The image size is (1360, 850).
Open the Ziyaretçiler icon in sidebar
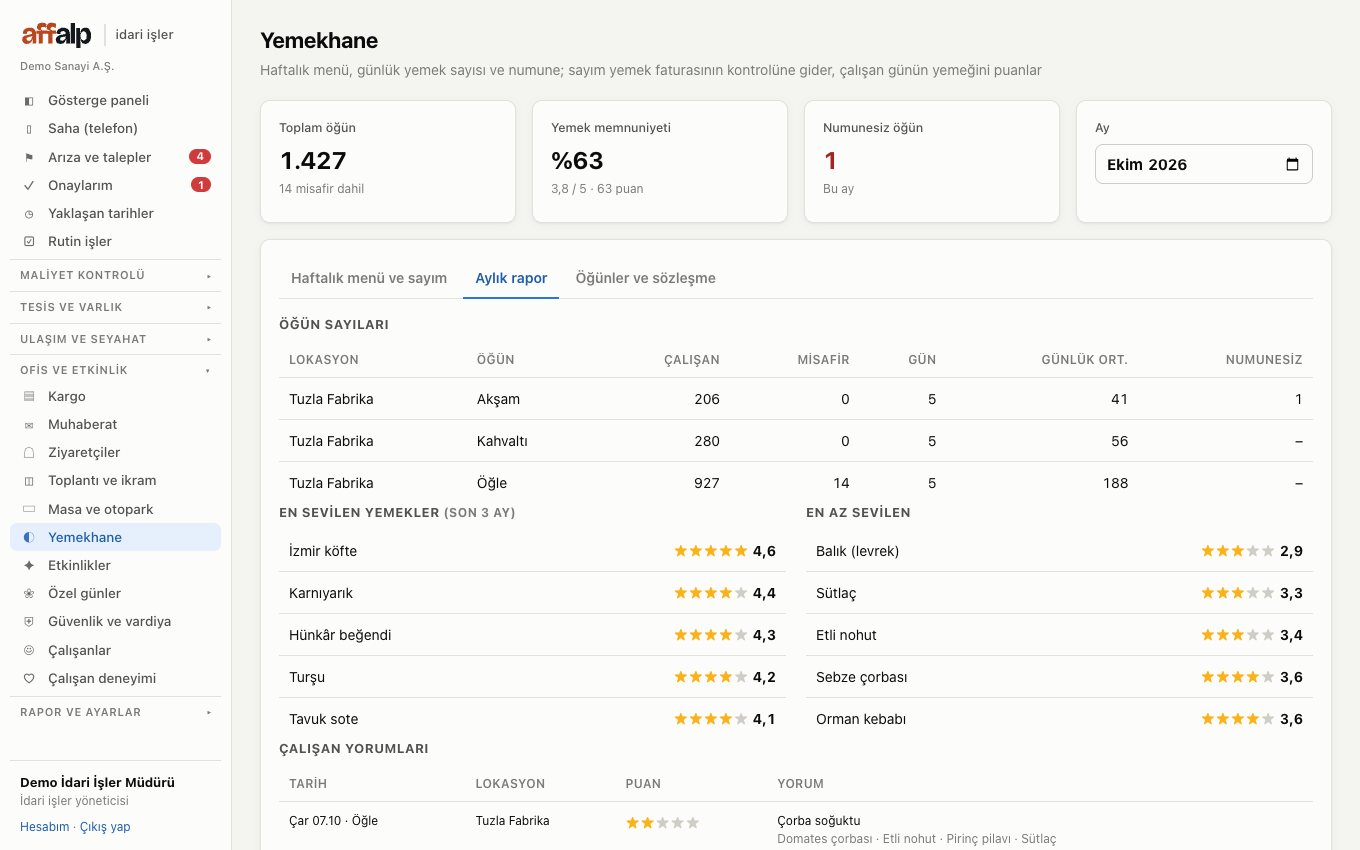(x=29, y=452)
